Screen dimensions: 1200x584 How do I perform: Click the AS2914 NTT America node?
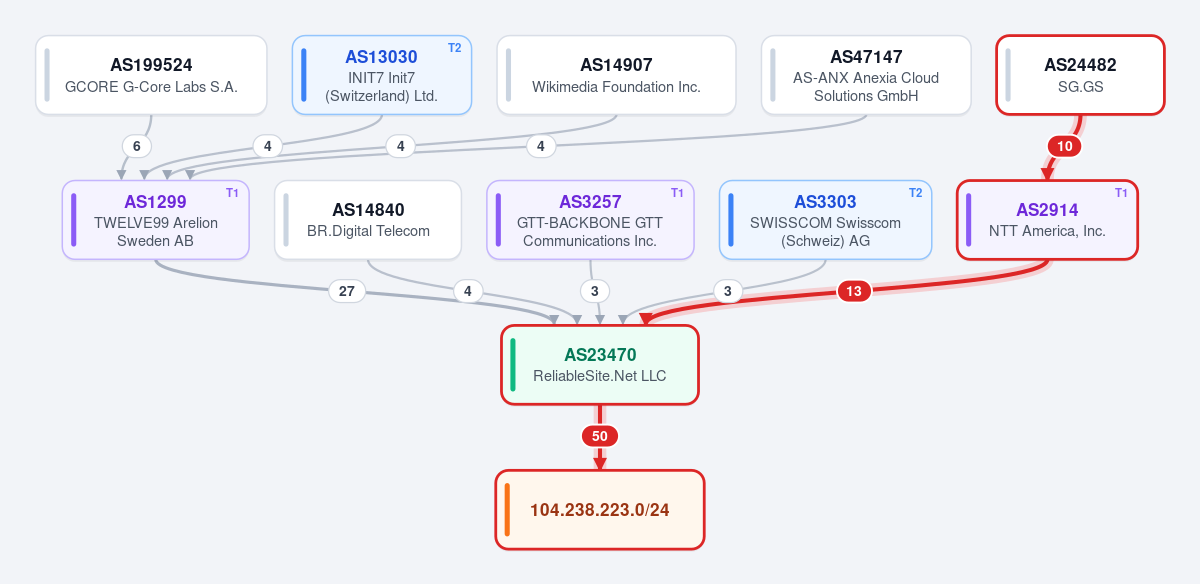coord(1047,220)
